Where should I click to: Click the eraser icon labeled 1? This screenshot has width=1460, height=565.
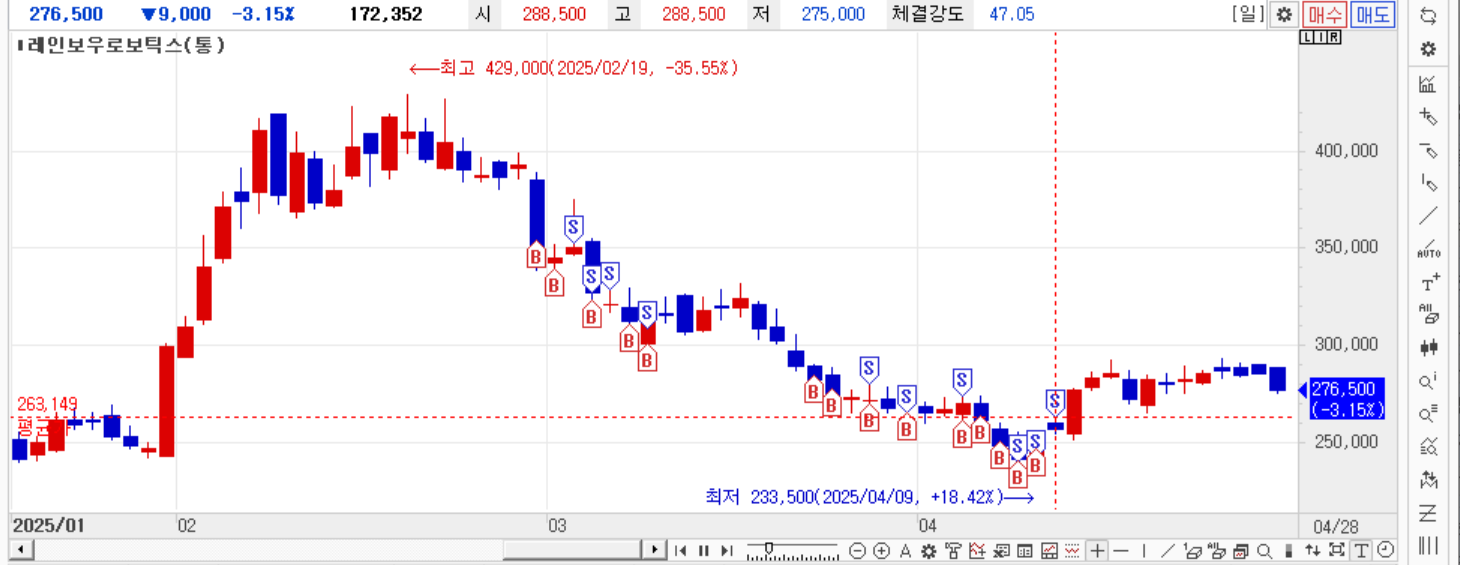tap(1192, 550)
